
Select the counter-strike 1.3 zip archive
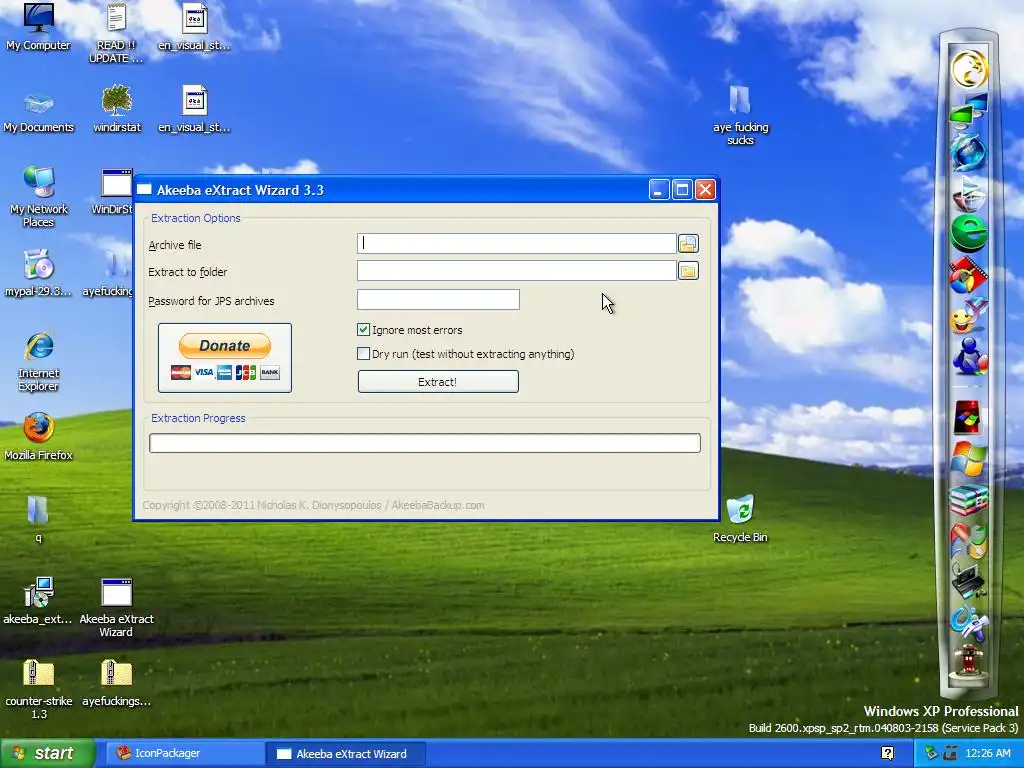click(x=39, y=690)
